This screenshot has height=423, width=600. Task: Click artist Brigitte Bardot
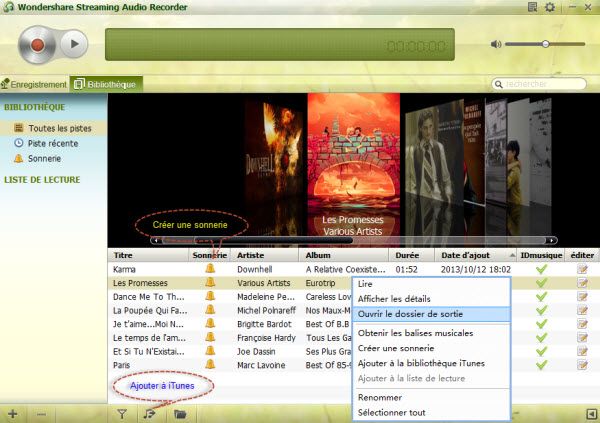point(264,324)
